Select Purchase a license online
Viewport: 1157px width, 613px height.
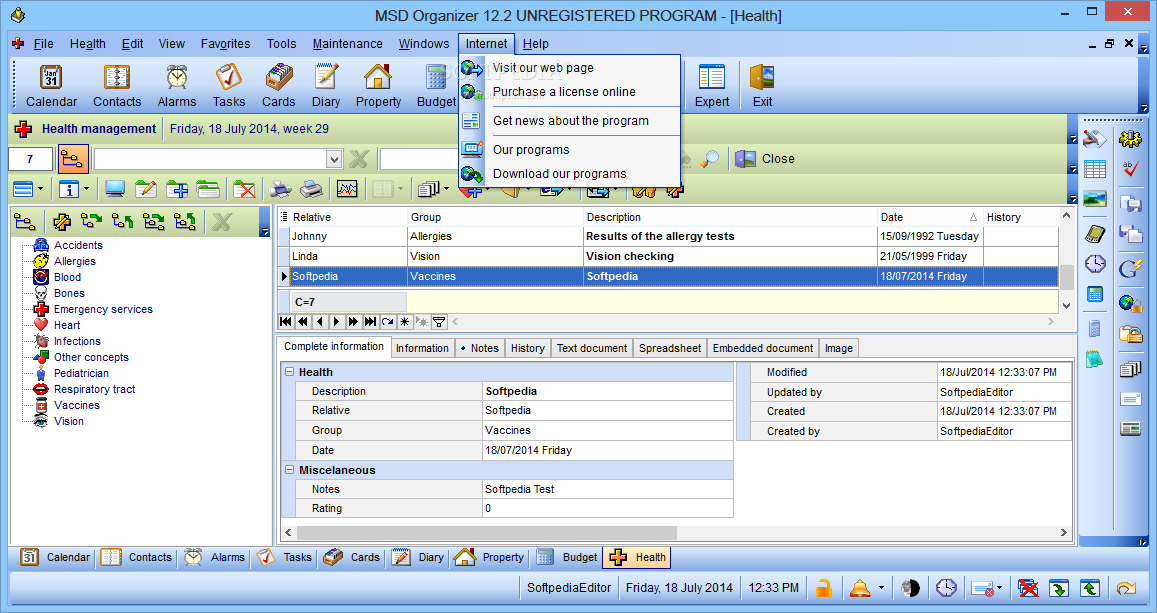click(x=564, y=92)
